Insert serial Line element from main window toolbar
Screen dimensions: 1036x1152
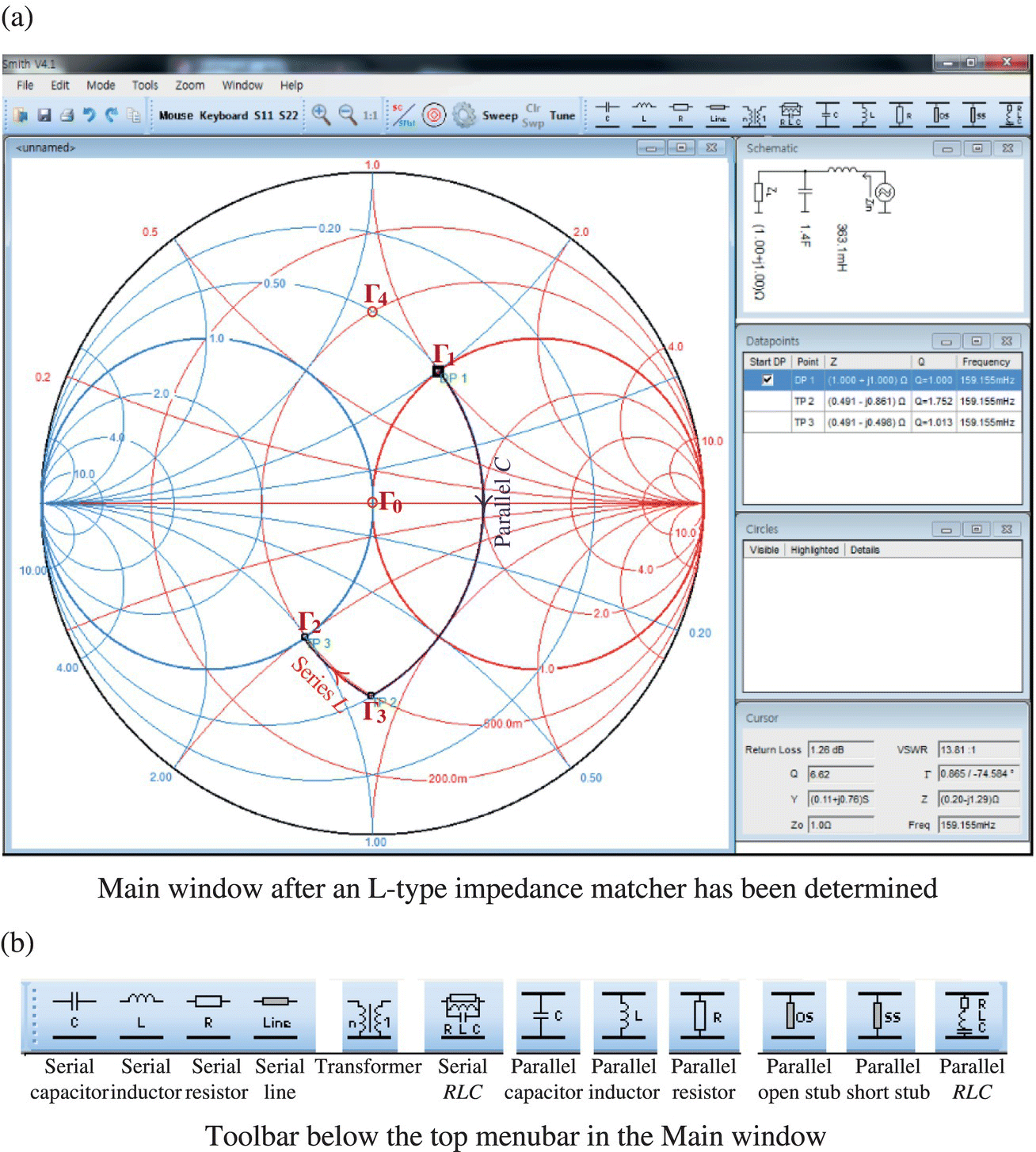click(717, 115)
